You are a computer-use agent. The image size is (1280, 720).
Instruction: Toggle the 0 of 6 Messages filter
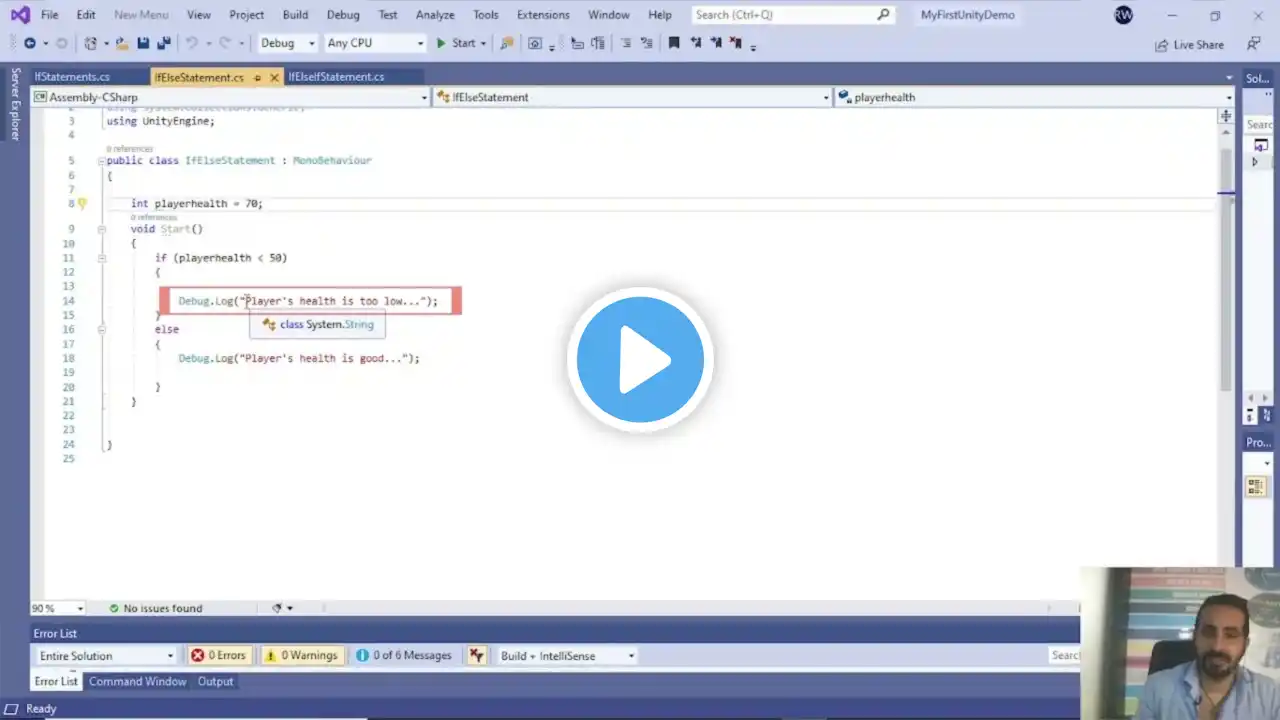click(x=404, y=656)
